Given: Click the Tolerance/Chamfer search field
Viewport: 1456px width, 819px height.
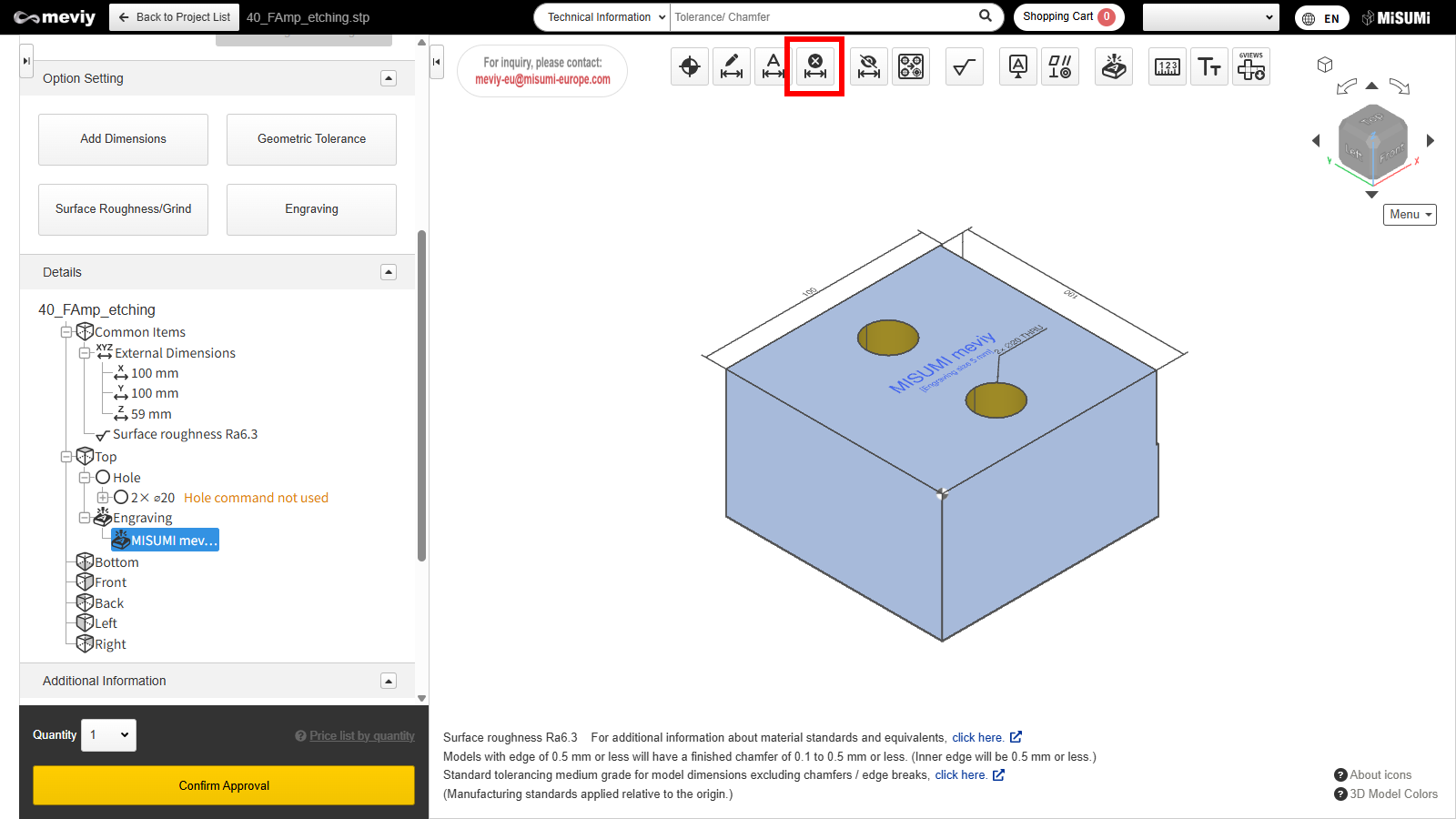Looking at the screenshot, I should click(819, 17).
